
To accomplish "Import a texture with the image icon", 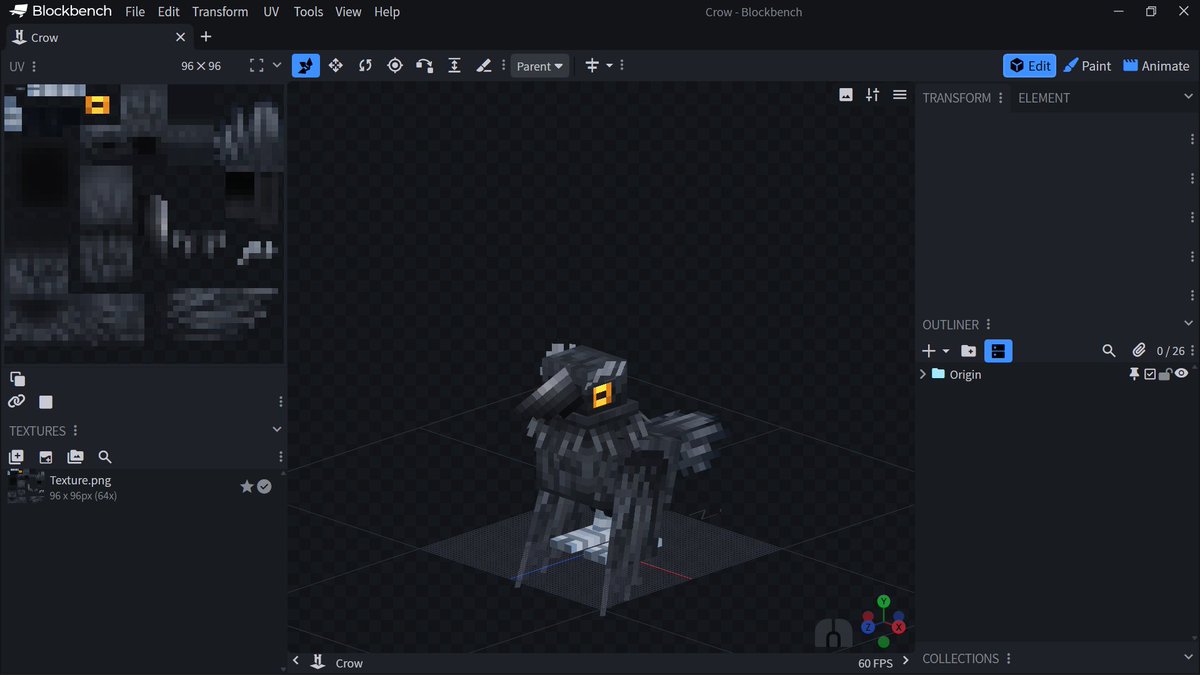I will 46,457.
